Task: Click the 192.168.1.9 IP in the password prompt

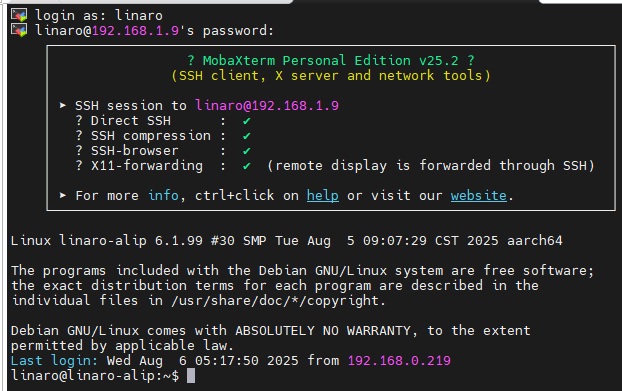Action: (135, 31)
